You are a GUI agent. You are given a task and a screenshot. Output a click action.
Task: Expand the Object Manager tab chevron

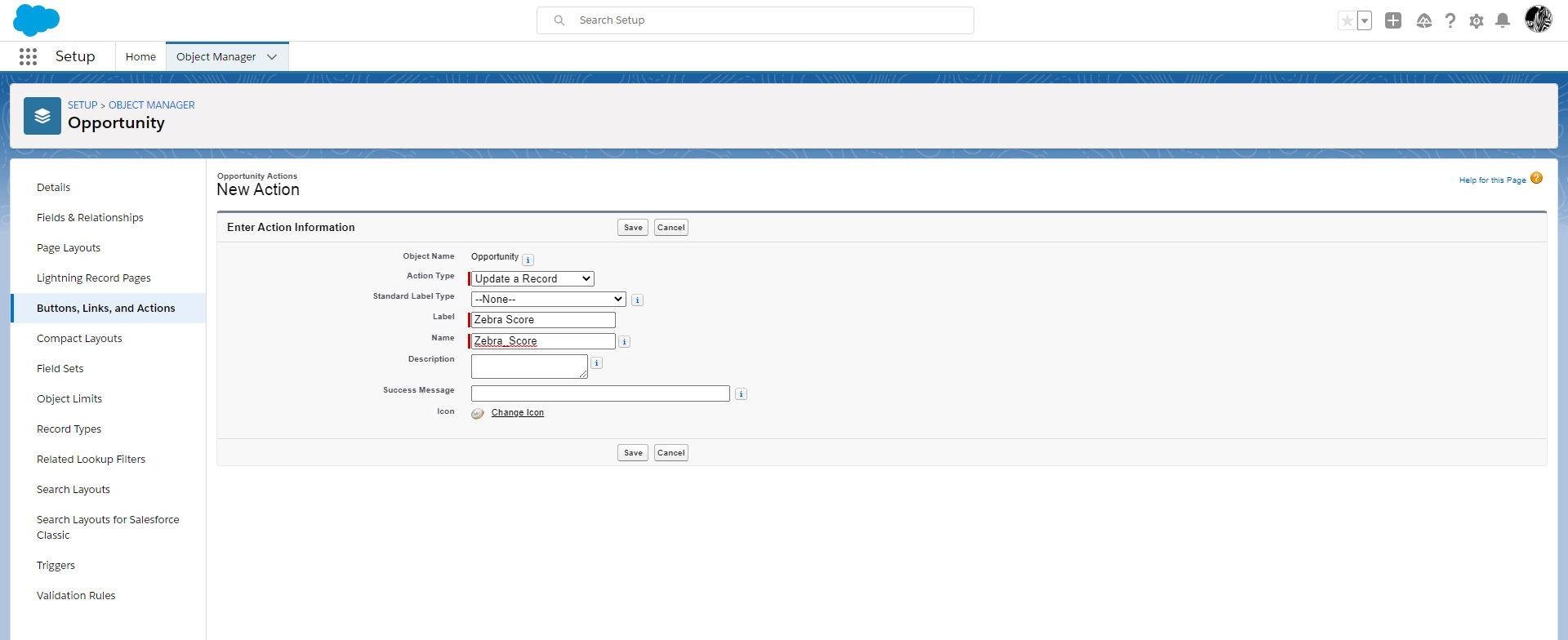[272, 57]
